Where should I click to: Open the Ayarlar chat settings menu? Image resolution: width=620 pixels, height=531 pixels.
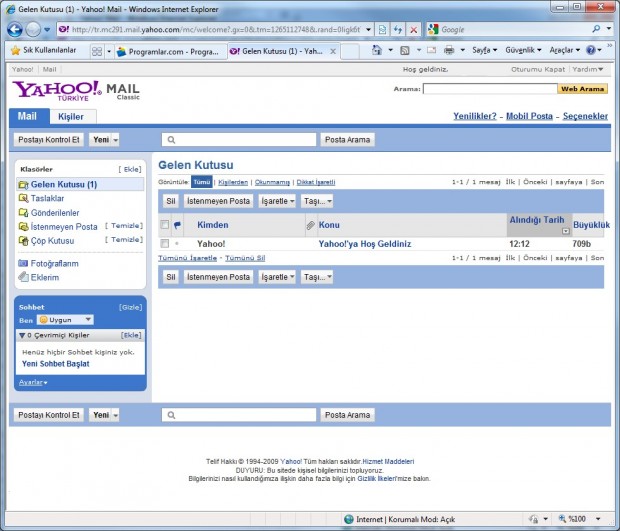(x=33, y=382)
